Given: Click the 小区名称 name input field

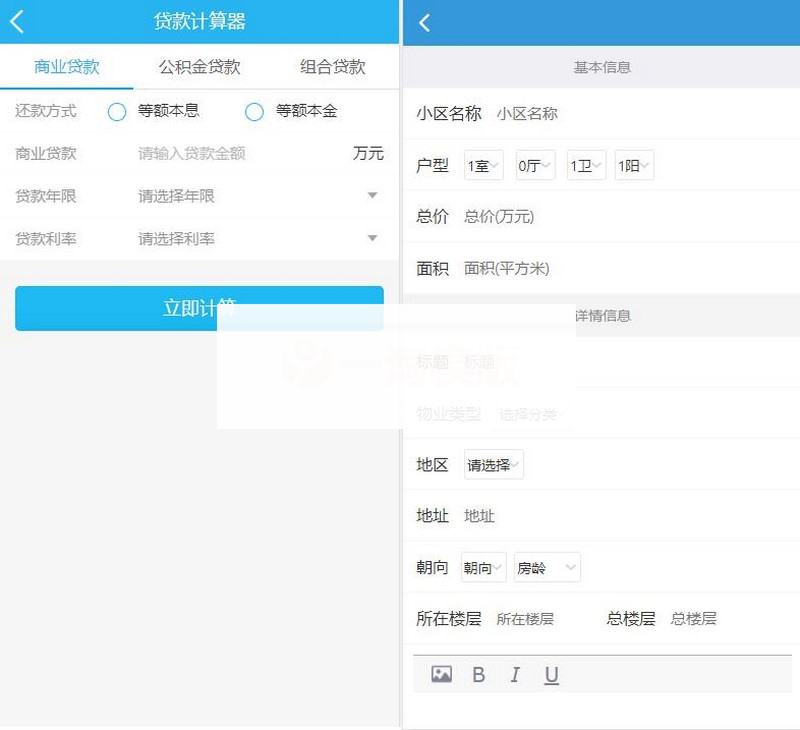Looking at the screenshot, I should click(530, 113).
